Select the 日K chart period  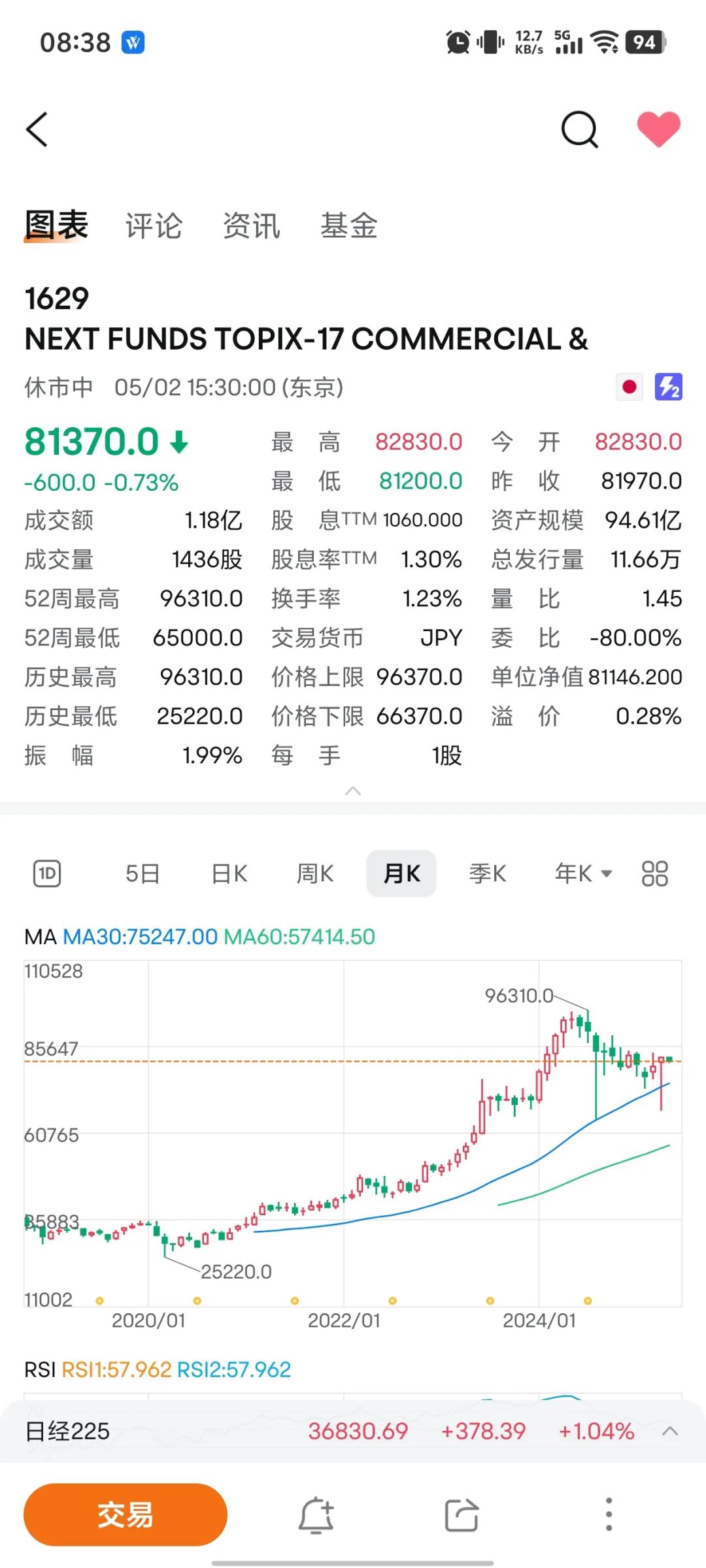click(x=229, y=874)
